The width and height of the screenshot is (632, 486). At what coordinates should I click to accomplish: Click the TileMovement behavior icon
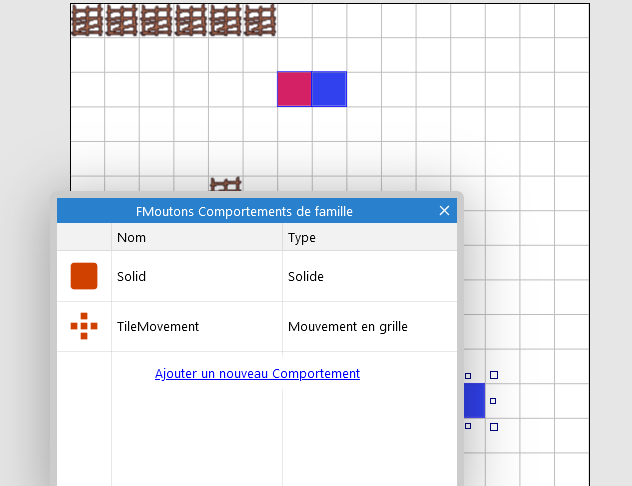(x=84, y=326)
